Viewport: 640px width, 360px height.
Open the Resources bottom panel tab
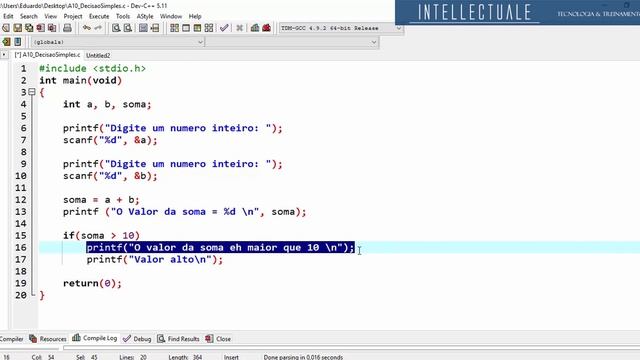point(48,339)
